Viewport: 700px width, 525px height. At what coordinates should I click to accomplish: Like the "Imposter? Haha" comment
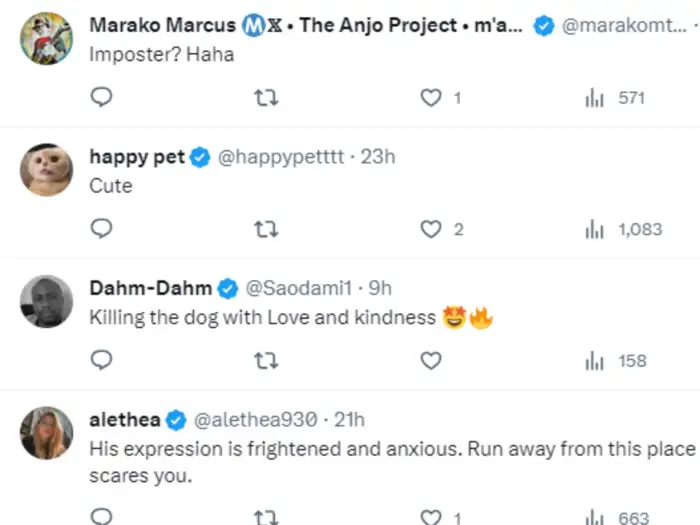click(x=431, y=98)
